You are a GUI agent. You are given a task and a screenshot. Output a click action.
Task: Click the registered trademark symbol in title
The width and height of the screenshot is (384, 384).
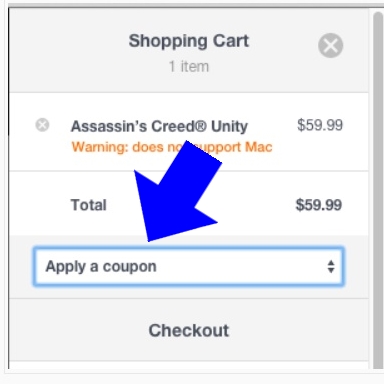coord(201,126)
